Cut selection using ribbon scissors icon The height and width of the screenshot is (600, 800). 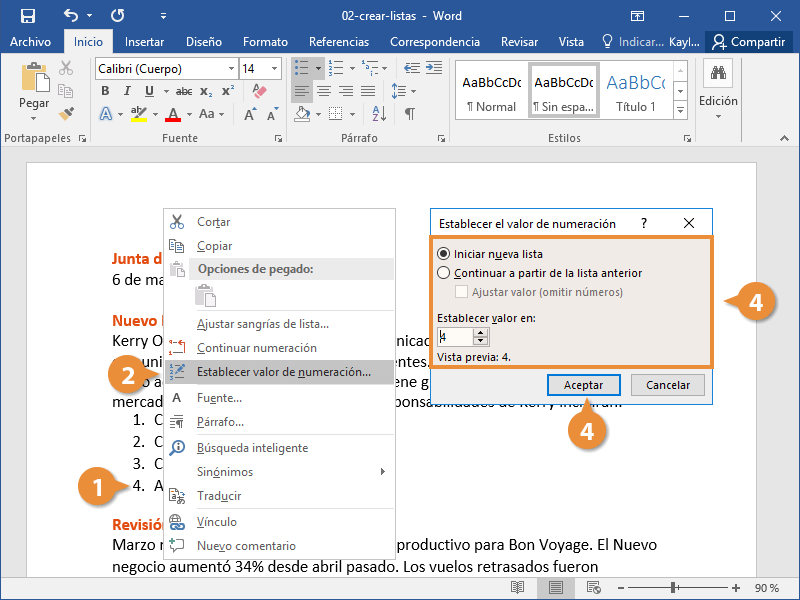click(66, 68)
